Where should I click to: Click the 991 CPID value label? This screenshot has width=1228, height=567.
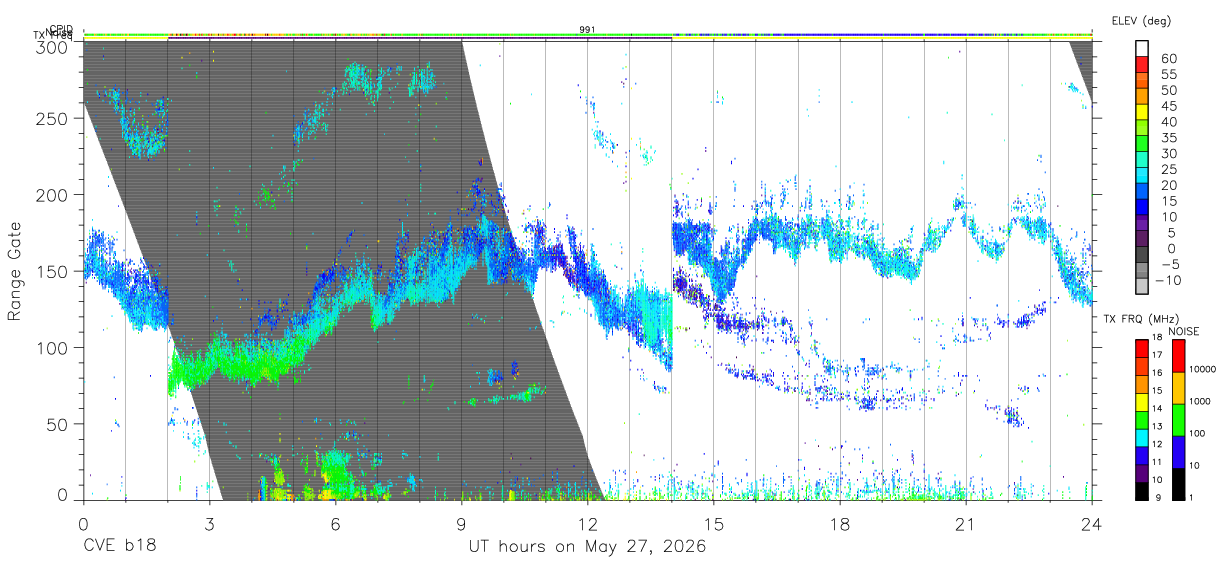[588, 30]
